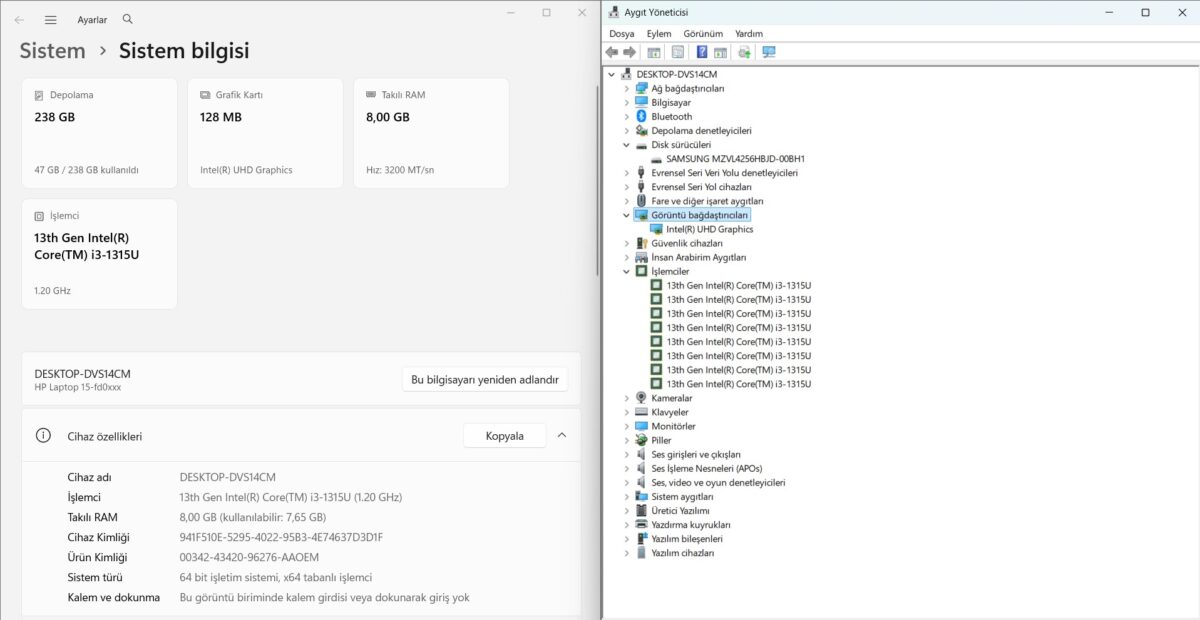Click the back arrow in Device Manager toolbar
Screen dimensions: 1200x620
point(612,52)
